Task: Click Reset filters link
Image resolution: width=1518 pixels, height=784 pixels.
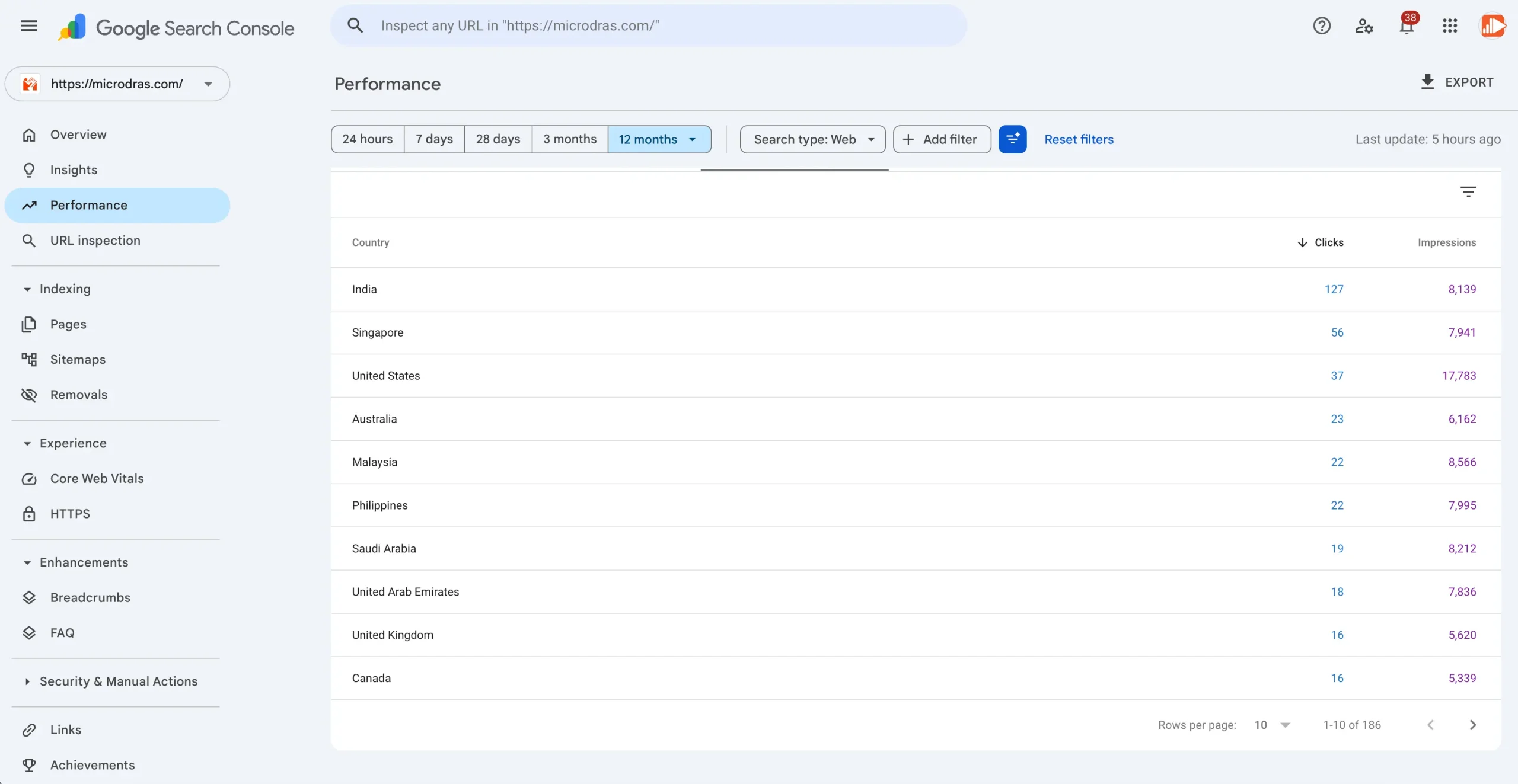Action: point(1079,139)
